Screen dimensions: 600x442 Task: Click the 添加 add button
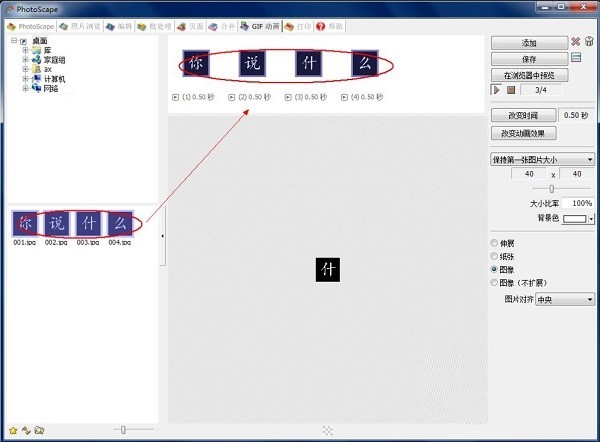click(530, 43)
